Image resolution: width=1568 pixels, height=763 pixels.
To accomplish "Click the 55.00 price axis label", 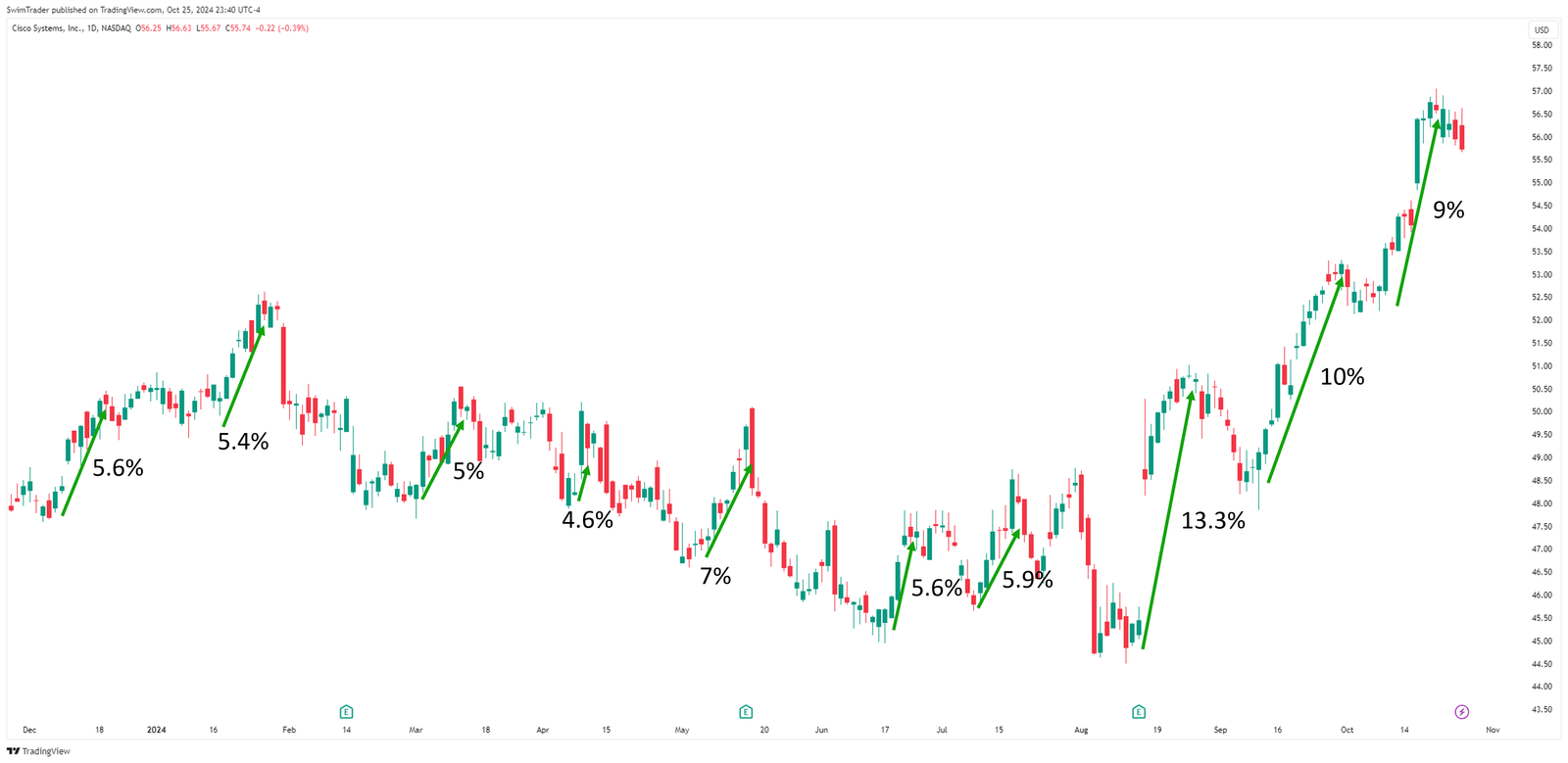I will pyautogui.click(x=1542, y=183).
